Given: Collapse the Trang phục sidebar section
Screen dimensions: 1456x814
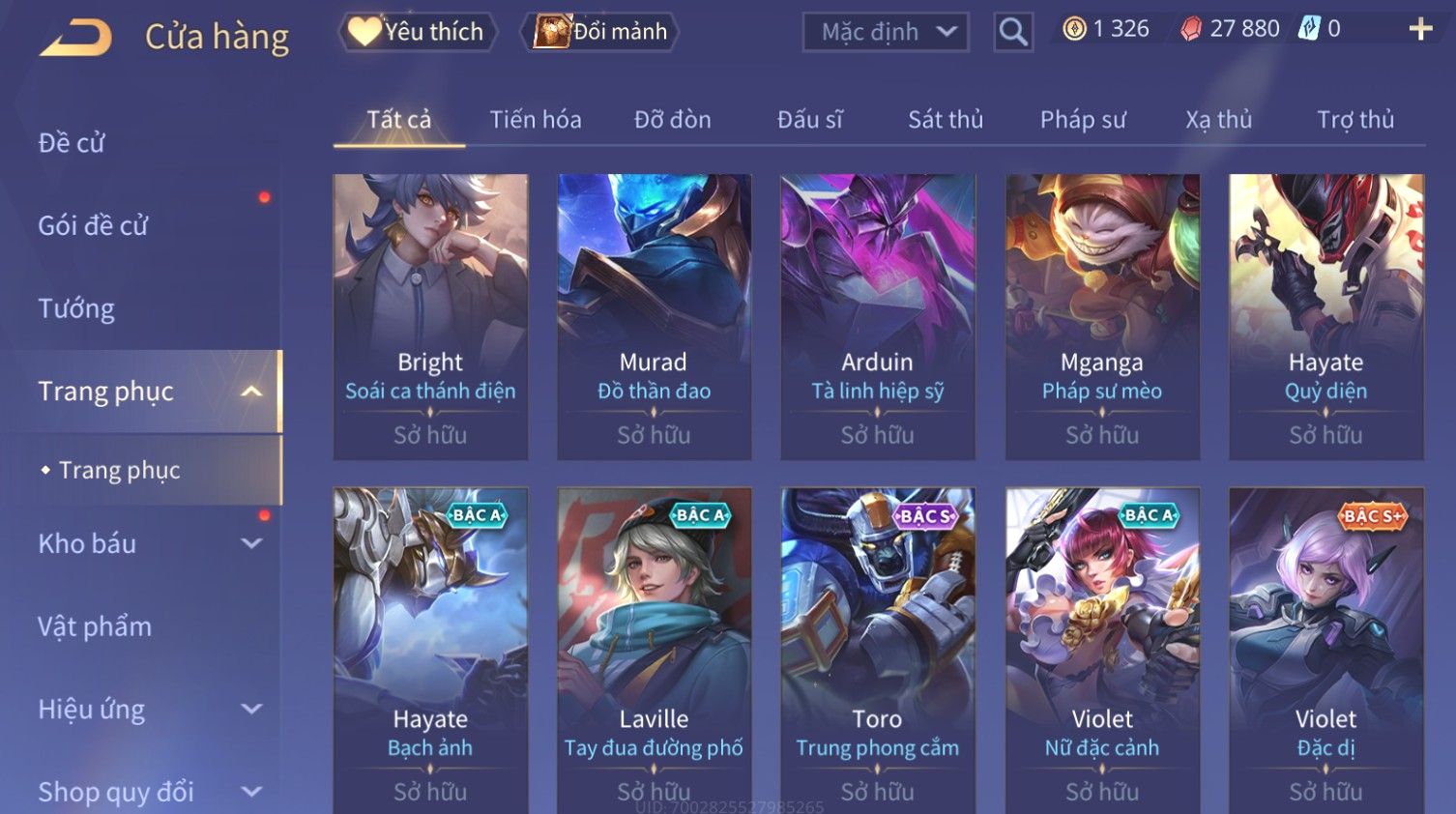Looking at the screenshot, I should (x=251, y=392).
